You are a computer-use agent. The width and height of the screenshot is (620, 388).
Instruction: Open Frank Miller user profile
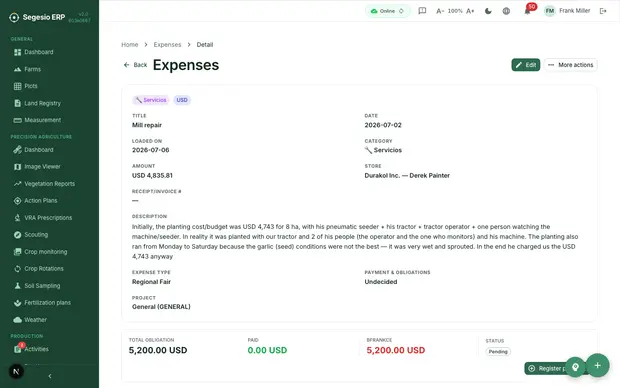(x=567, y=11)
